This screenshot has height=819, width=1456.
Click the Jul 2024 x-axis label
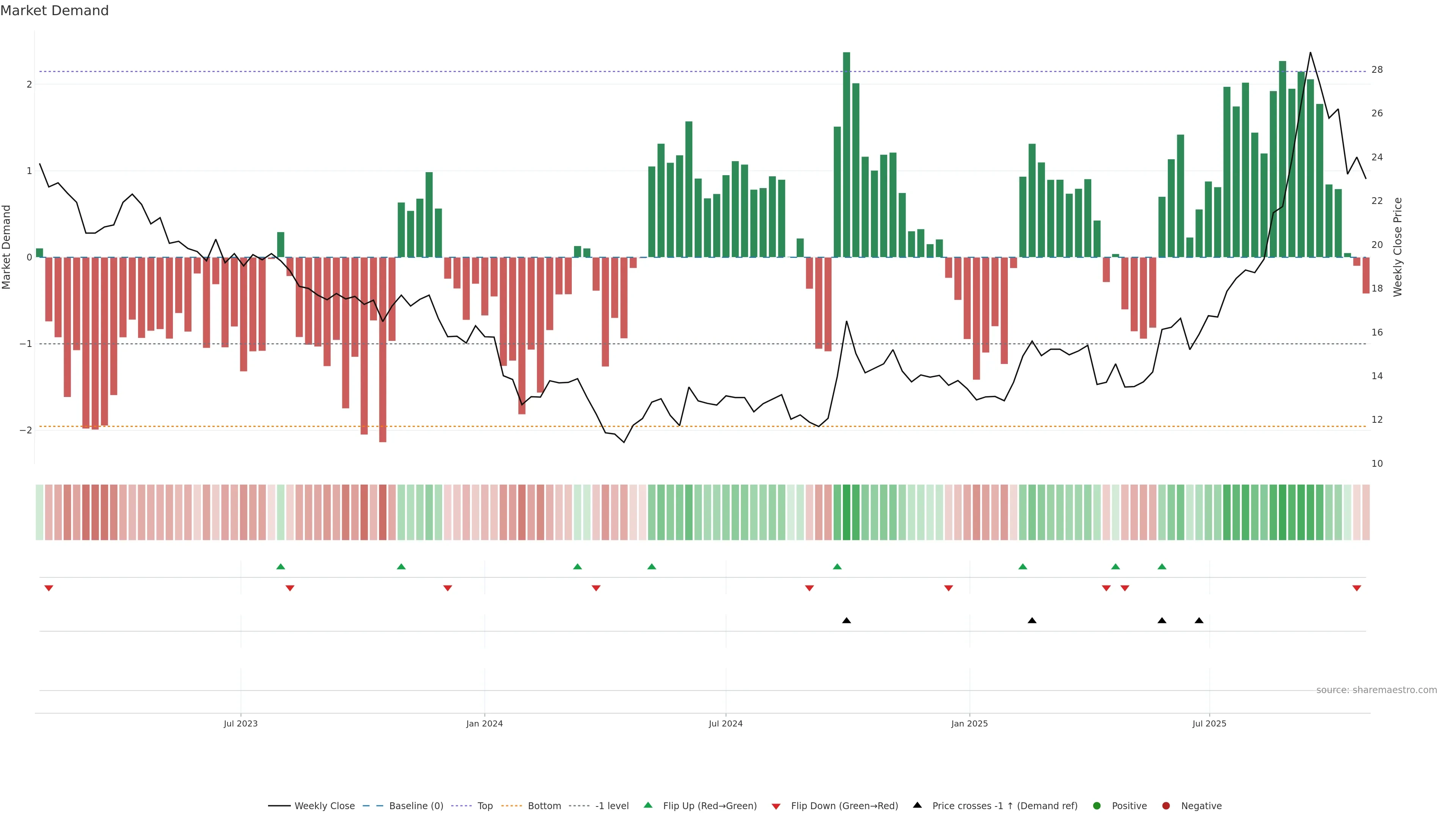tap(725, 724)
